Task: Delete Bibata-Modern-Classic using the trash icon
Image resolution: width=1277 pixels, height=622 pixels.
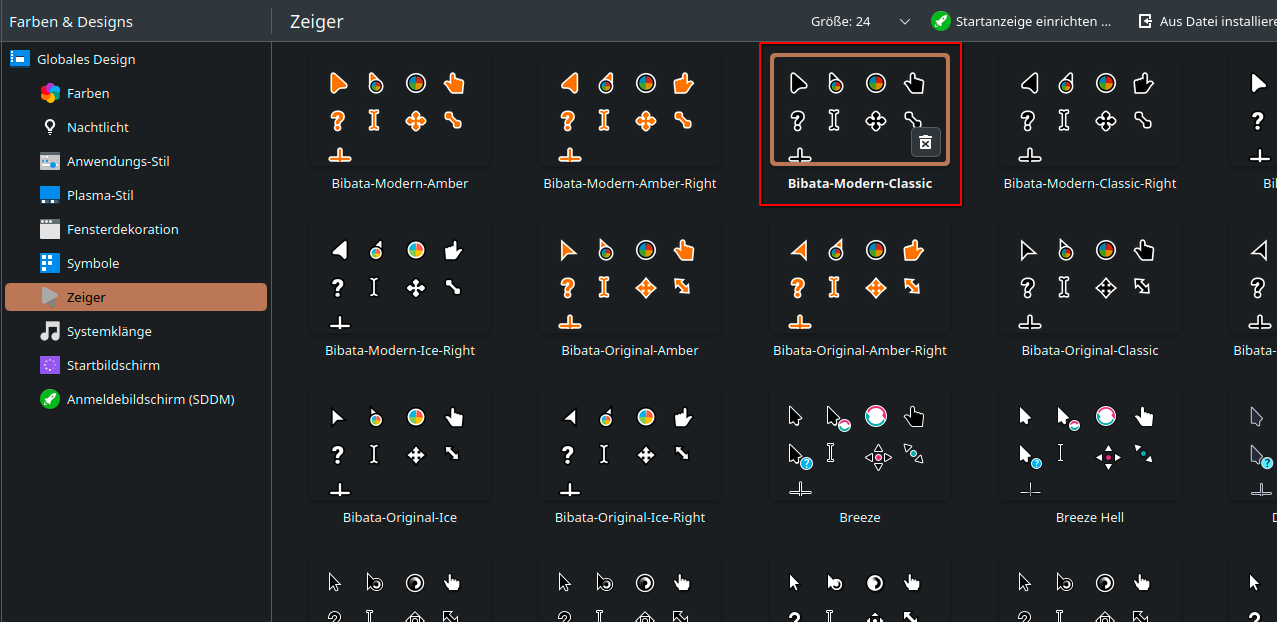Action: [925, 143]
